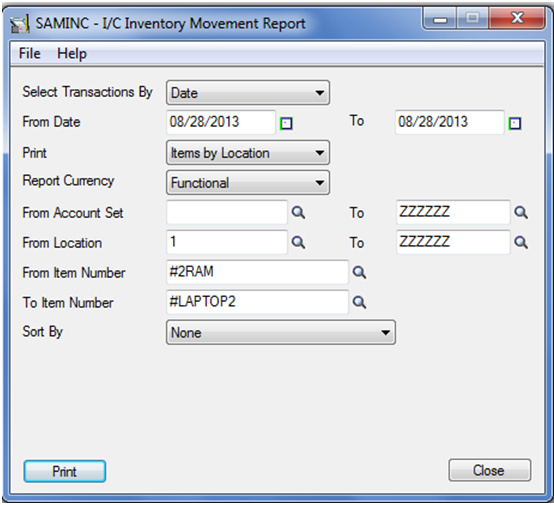Click the To Item Number field #LAPTOP2

click(x=258, y=302)
